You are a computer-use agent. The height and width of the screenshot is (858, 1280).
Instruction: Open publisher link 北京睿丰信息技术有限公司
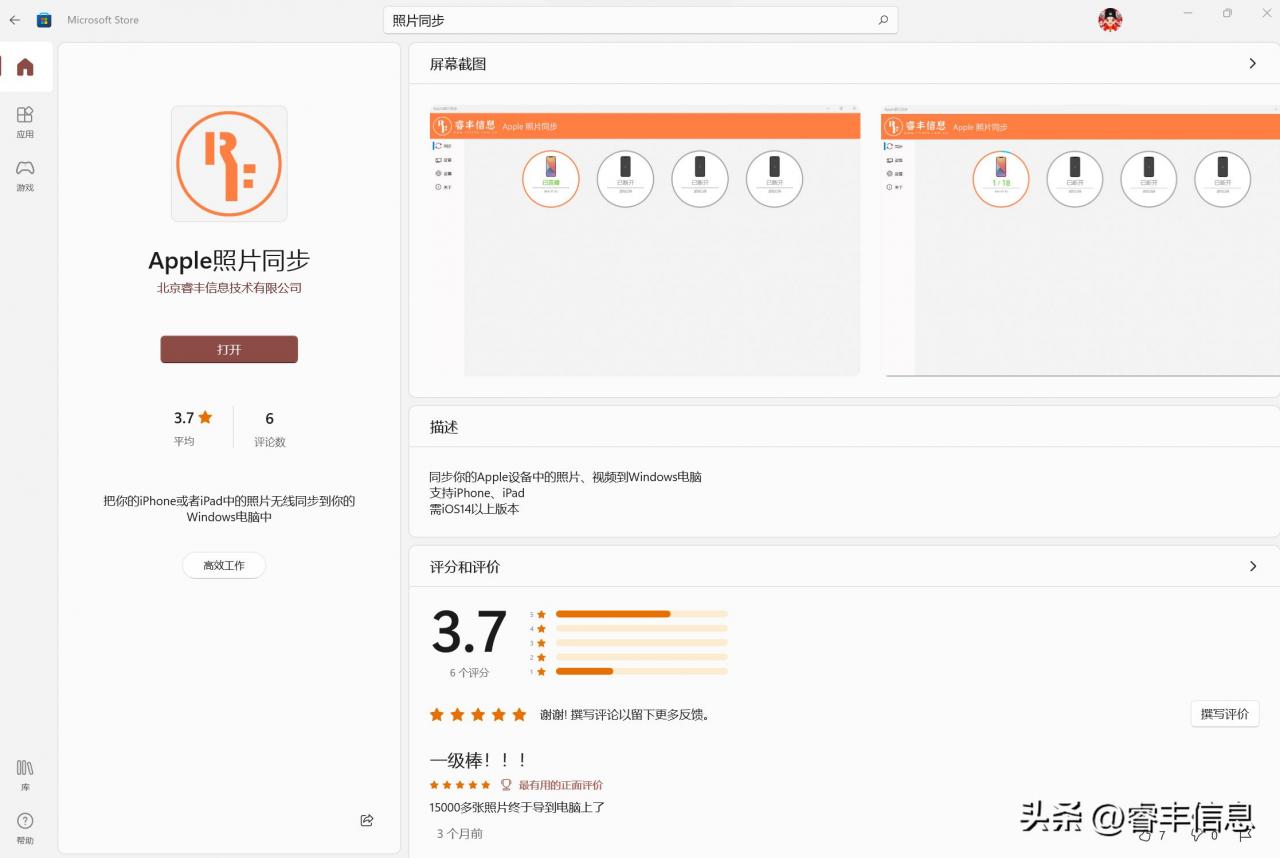[229, 288]
